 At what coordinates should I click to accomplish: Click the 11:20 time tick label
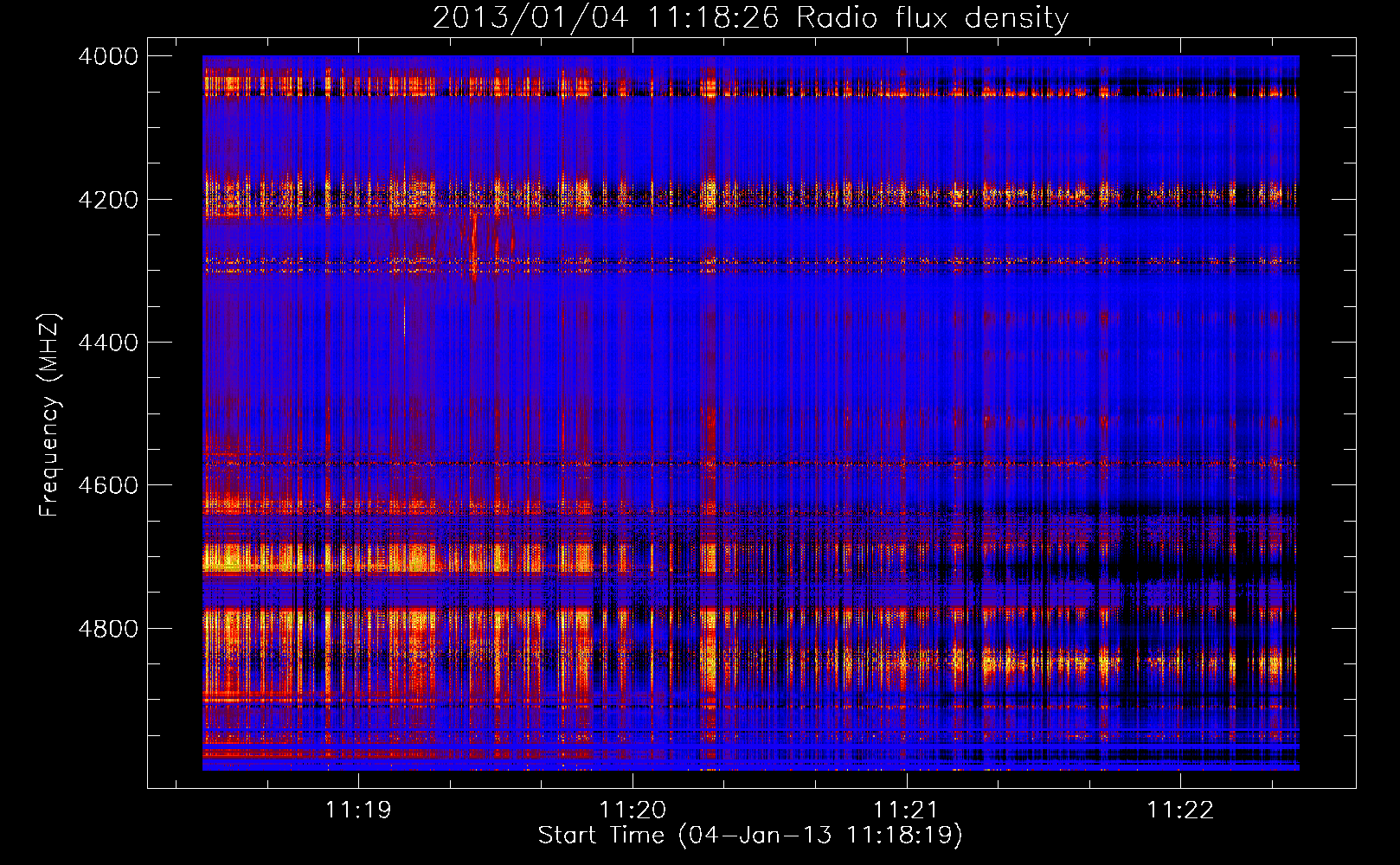633,811
